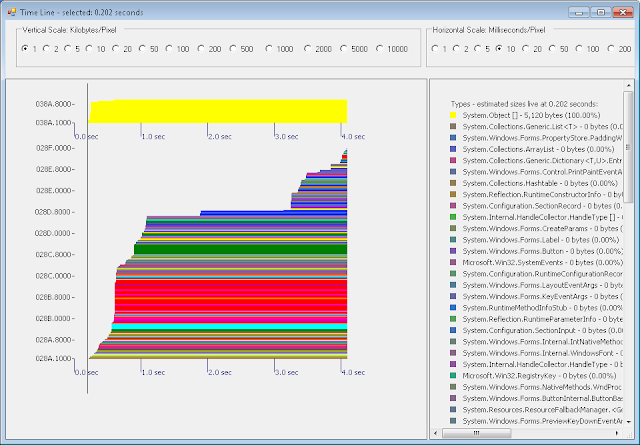Select System.Collections.Generic.Dictionary<T,U>.Entry legend row
The width and height of the screenshot is (640, 445).
click(x=542, y=160)
